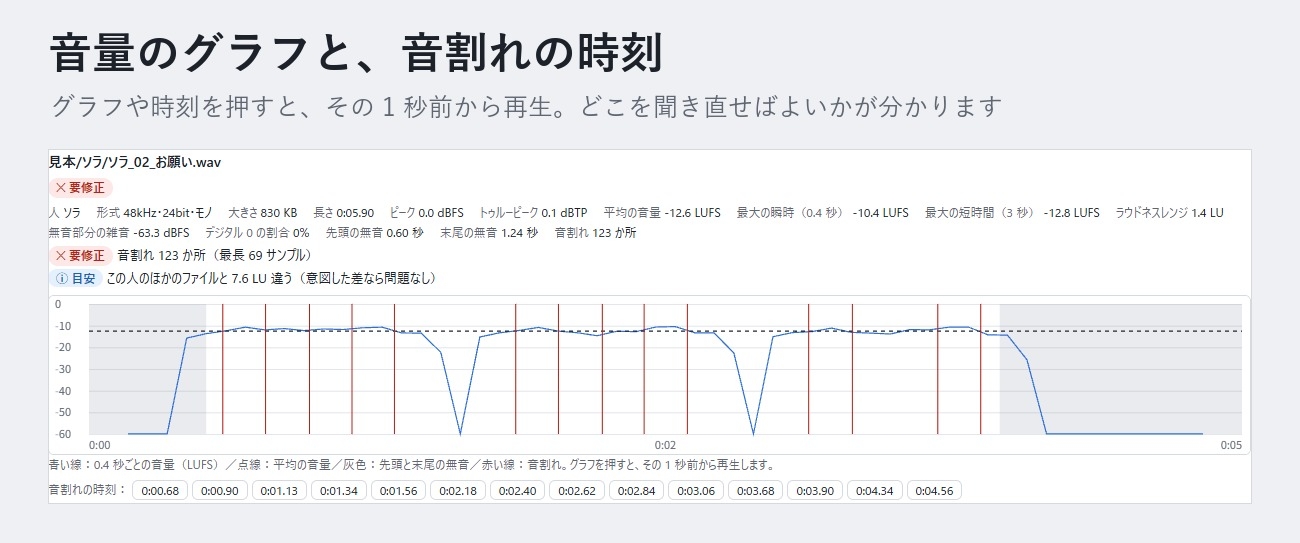Jump to clipping at 0:03.68
The height and width of the screenshot is (543, 1300).
[756, 490]
